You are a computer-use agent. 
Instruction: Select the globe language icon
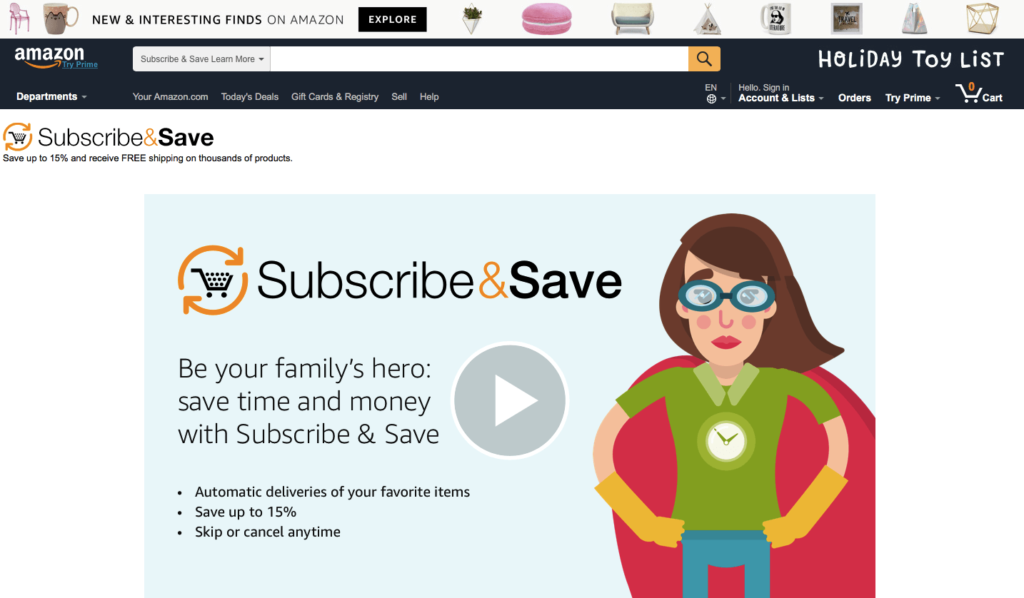point(711,99)
